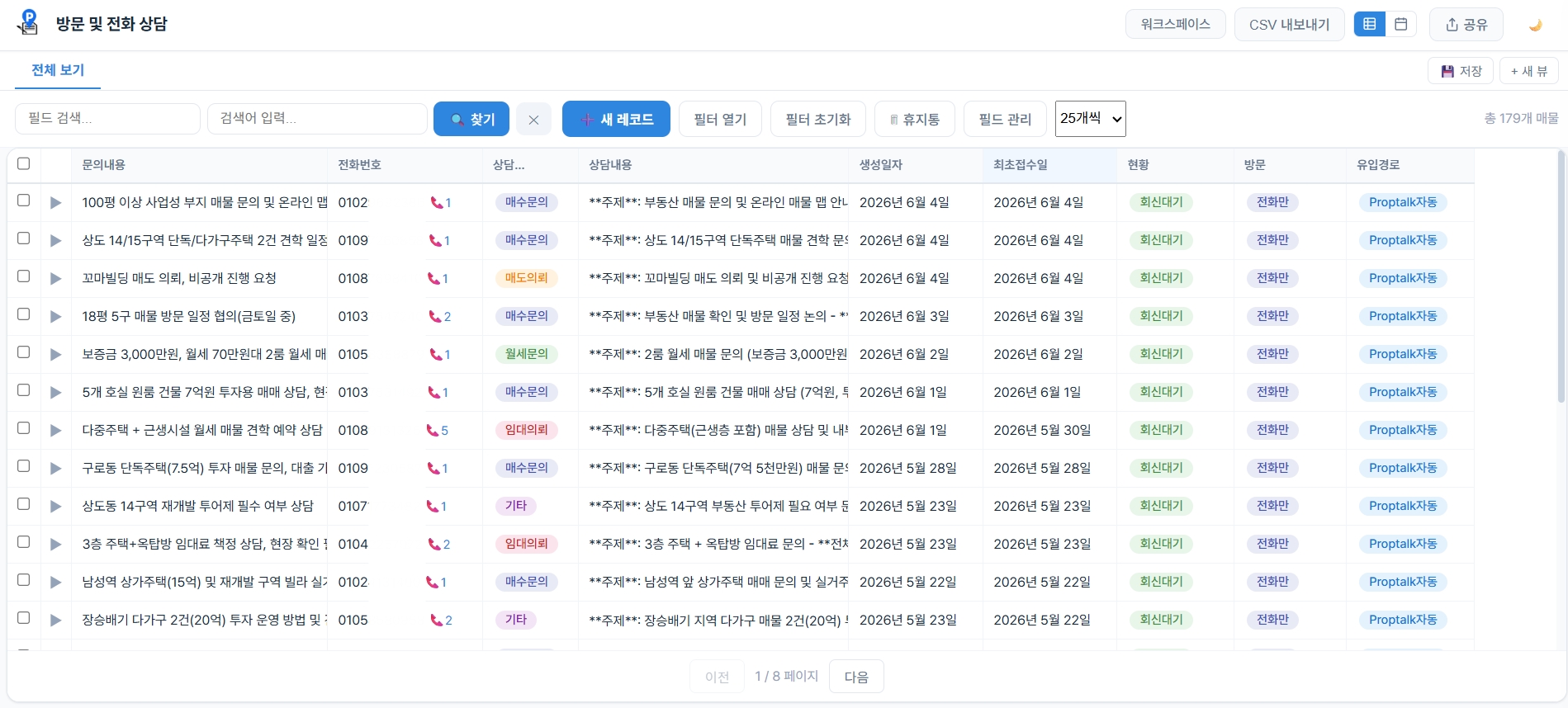Click the 월세문의 tag in 보증금 row

click(x=527, y=354)
